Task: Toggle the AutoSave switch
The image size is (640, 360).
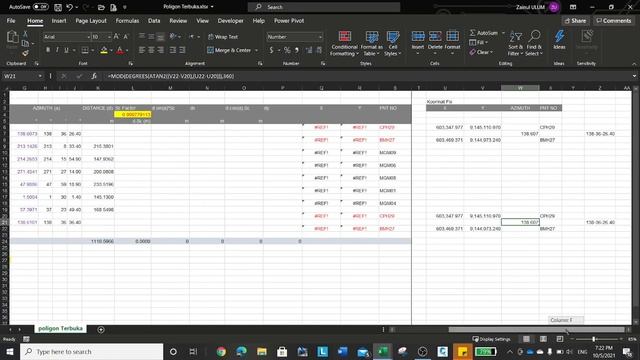Action: [x=40, y=7]
